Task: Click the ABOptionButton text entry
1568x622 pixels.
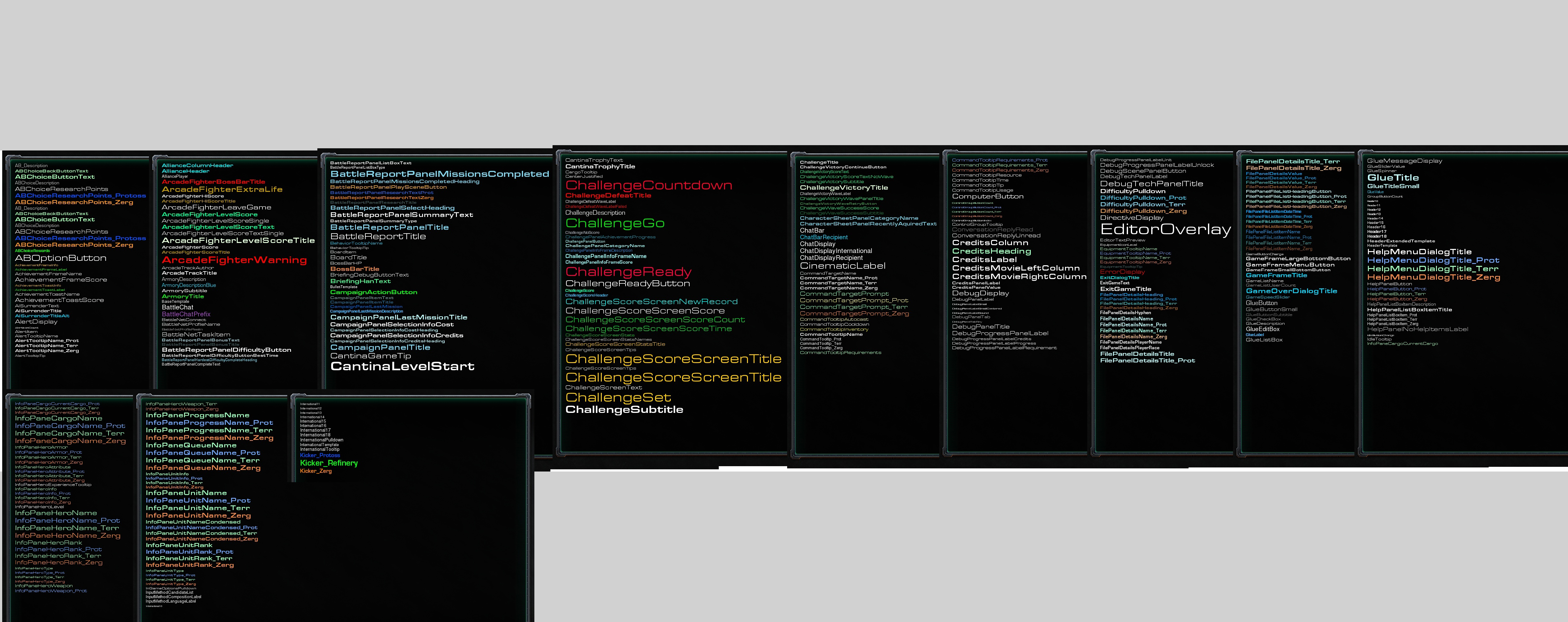Action: [x=60, y=258]
